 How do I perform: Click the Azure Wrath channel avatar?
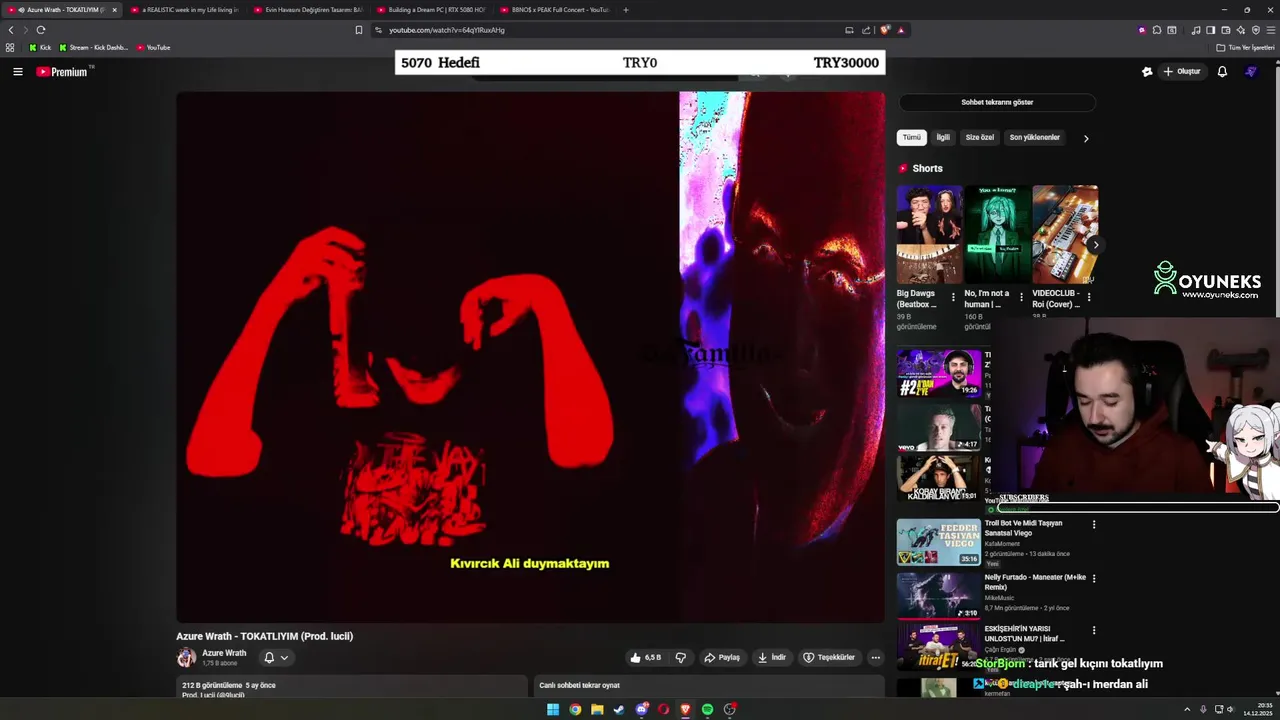tap(186, 657)
